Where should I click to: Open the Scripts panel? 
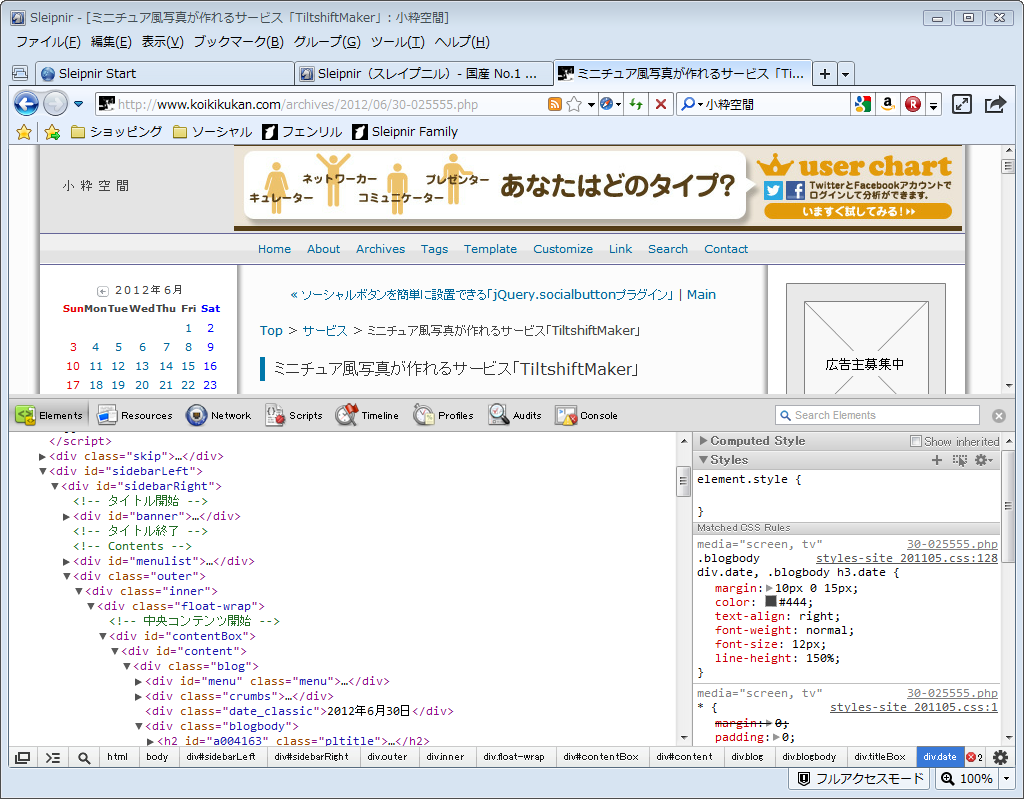click(x=294, y=416)
